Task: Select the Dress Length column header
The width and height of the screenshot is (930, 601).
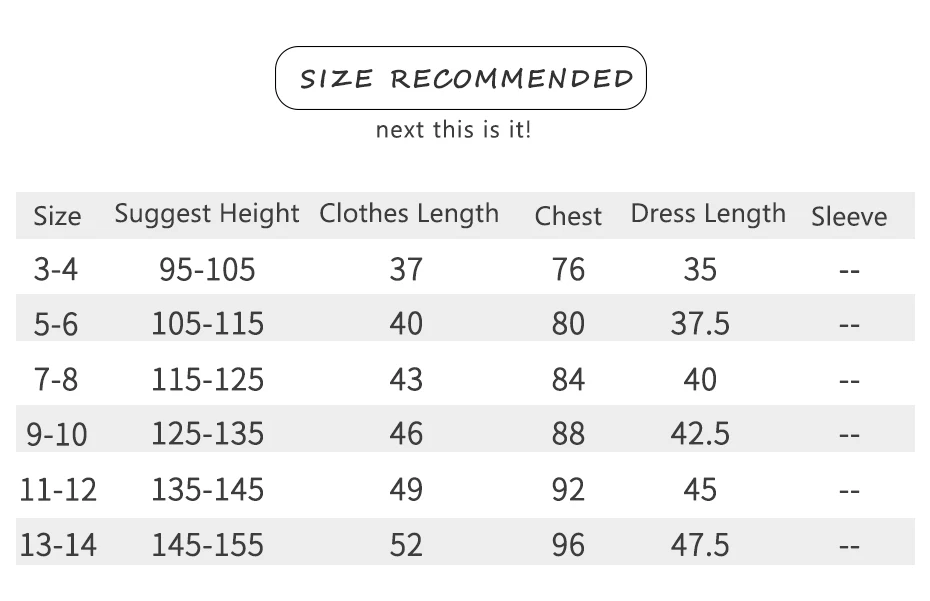Action: 708,214
